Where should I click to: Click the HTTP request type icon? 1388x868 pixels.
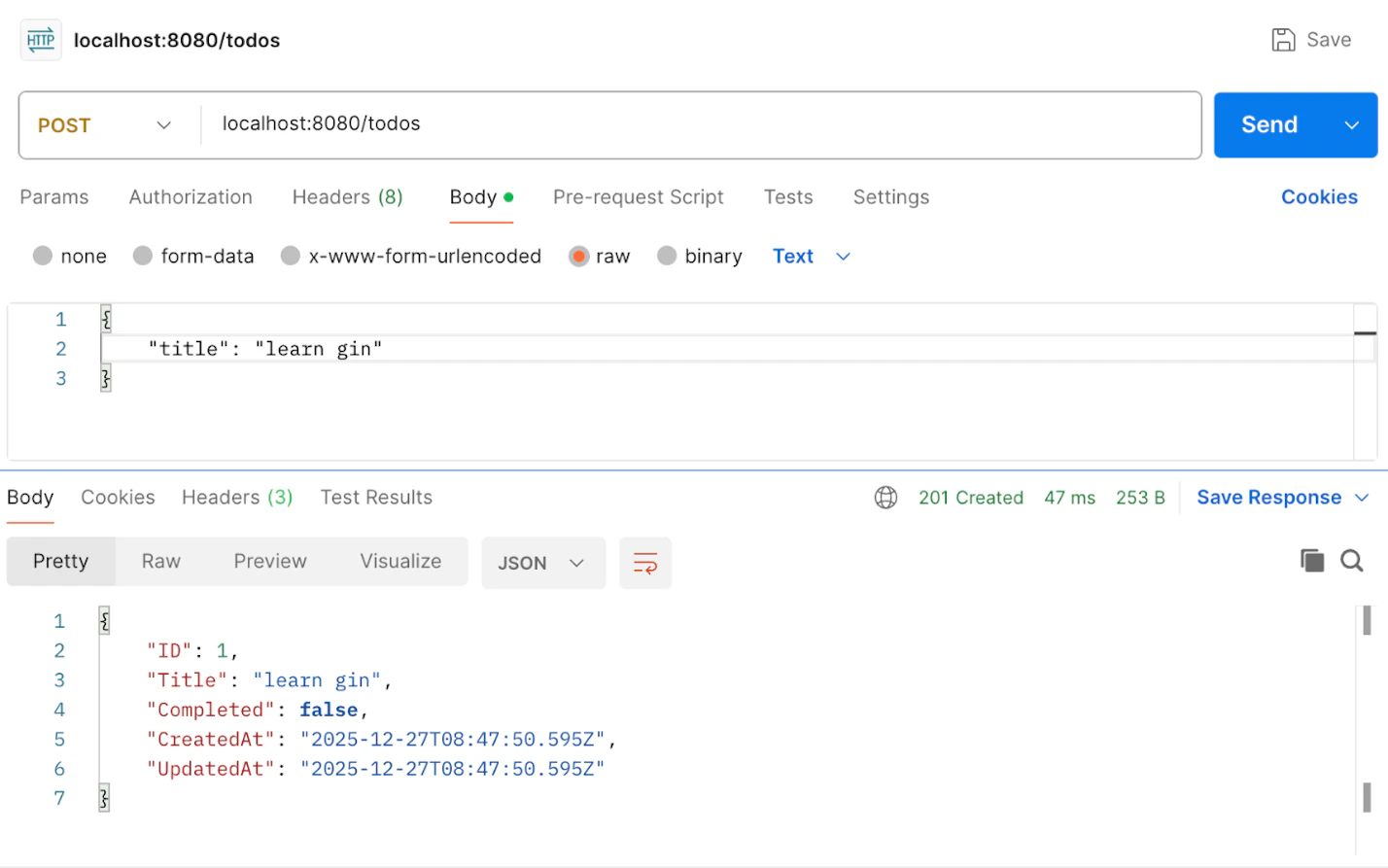click(41, 40)
